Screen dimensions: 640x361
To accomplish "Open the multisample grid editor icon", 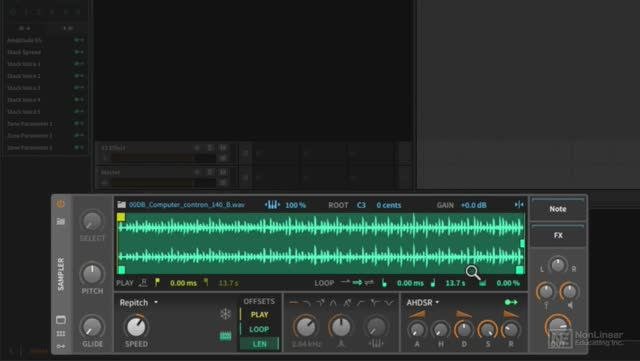I will click(61, 334).
